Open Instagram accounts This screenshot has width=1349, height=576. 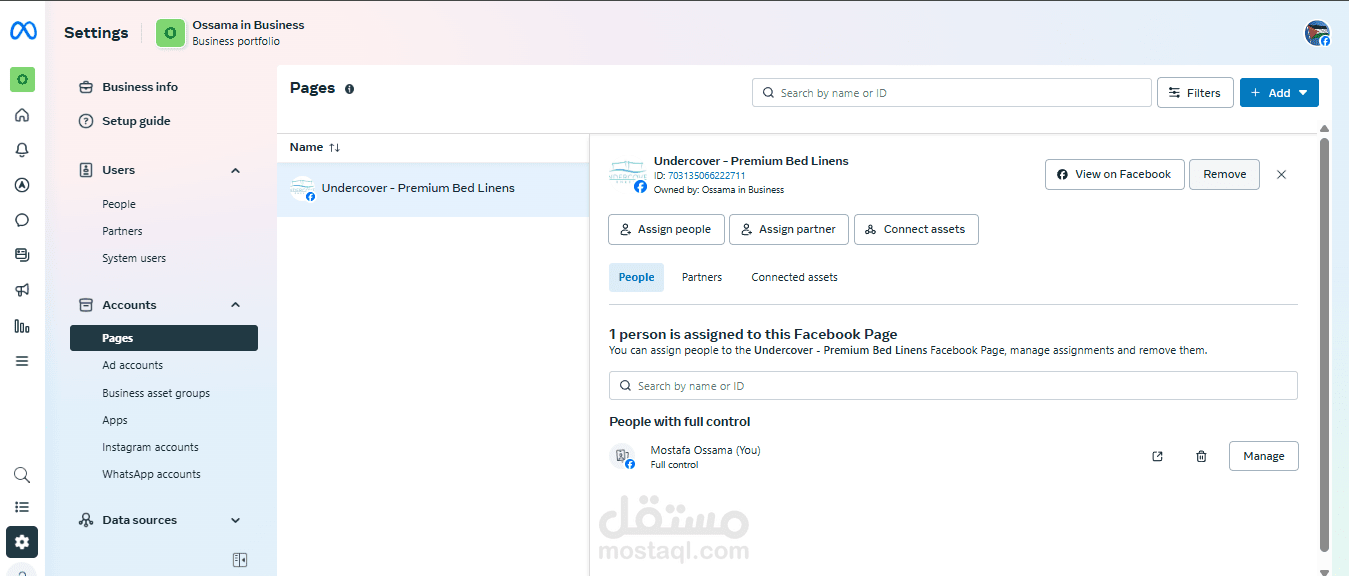click(150, 447)
